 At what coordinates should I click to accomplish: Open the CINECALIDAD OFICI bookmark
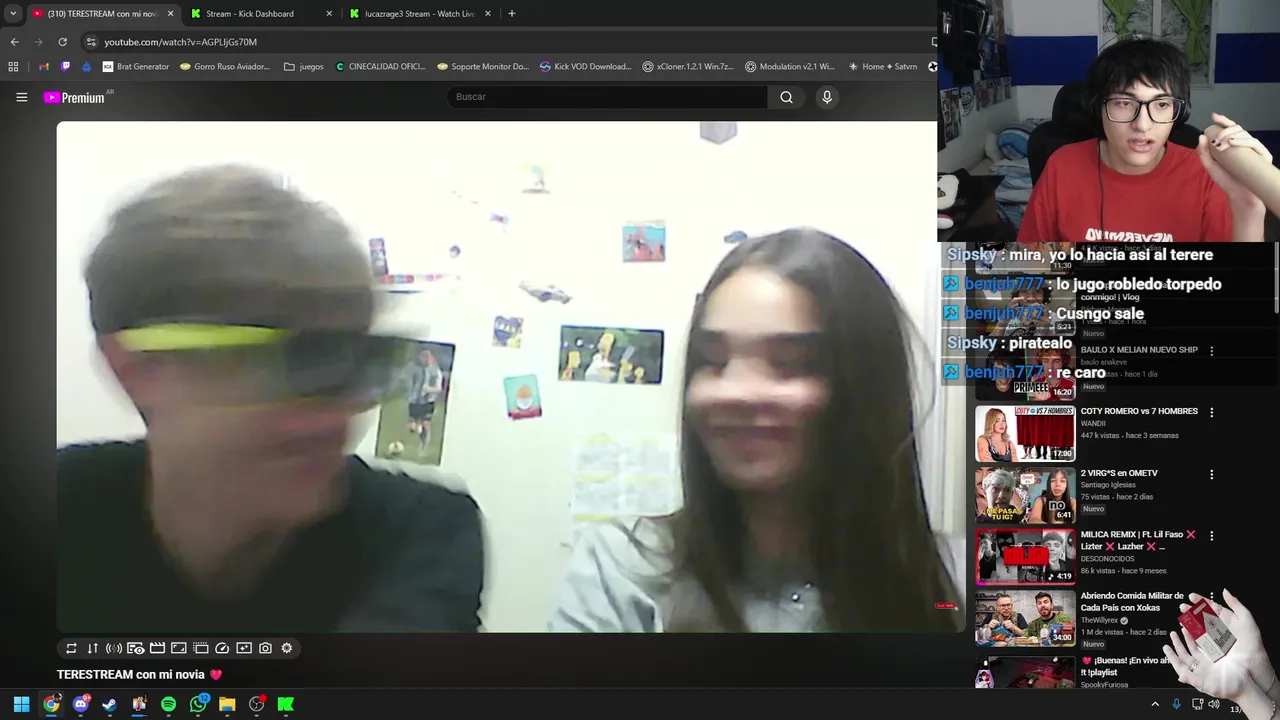pos(380,67)
